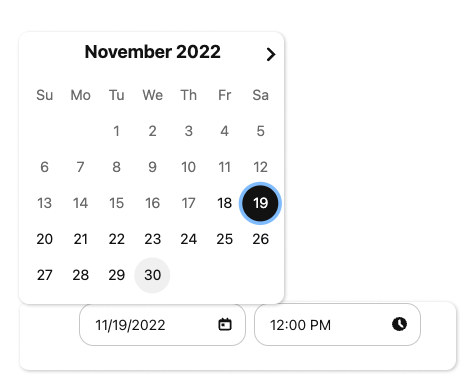Choose November 25 date cell
Image resolution: width=465 pixels, height=381 pixels.
(224, 239)
